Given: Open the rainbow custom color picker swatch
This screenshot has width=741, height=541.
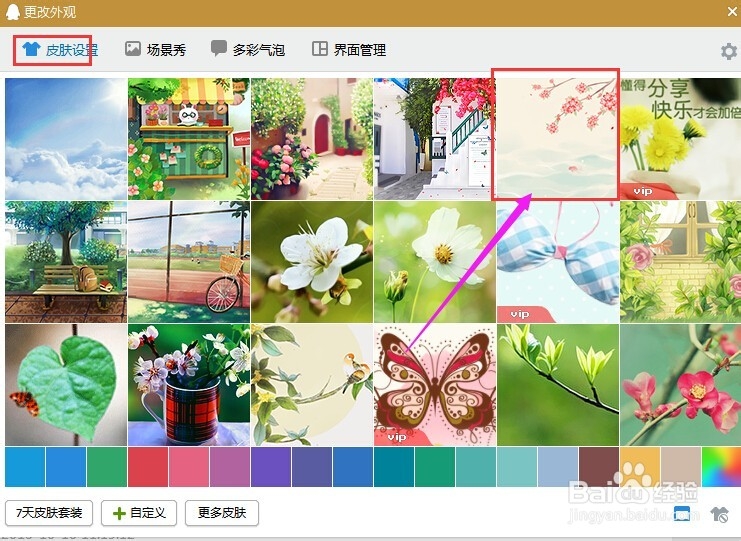Looking at the screenshot, I should pos(722,467).
